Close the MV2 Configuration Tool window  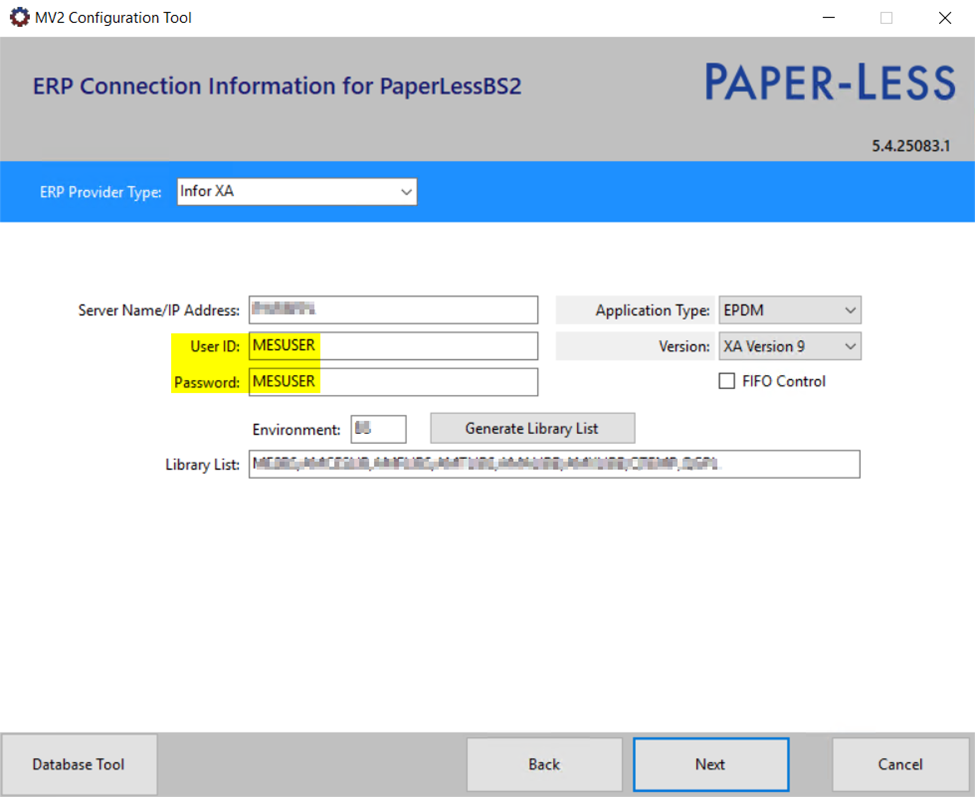coord(945,17)
